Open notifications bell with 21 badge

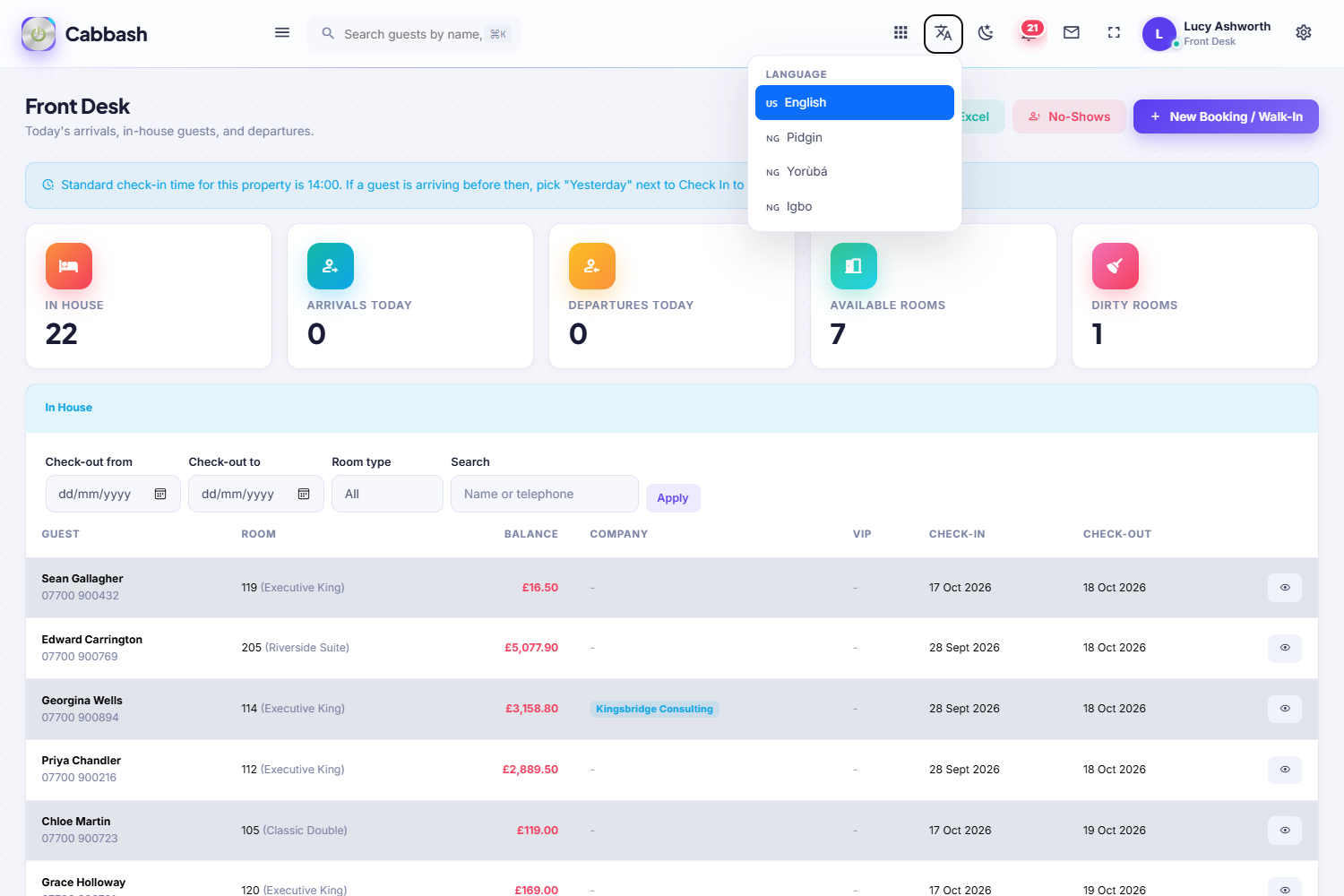(1030, 33)
